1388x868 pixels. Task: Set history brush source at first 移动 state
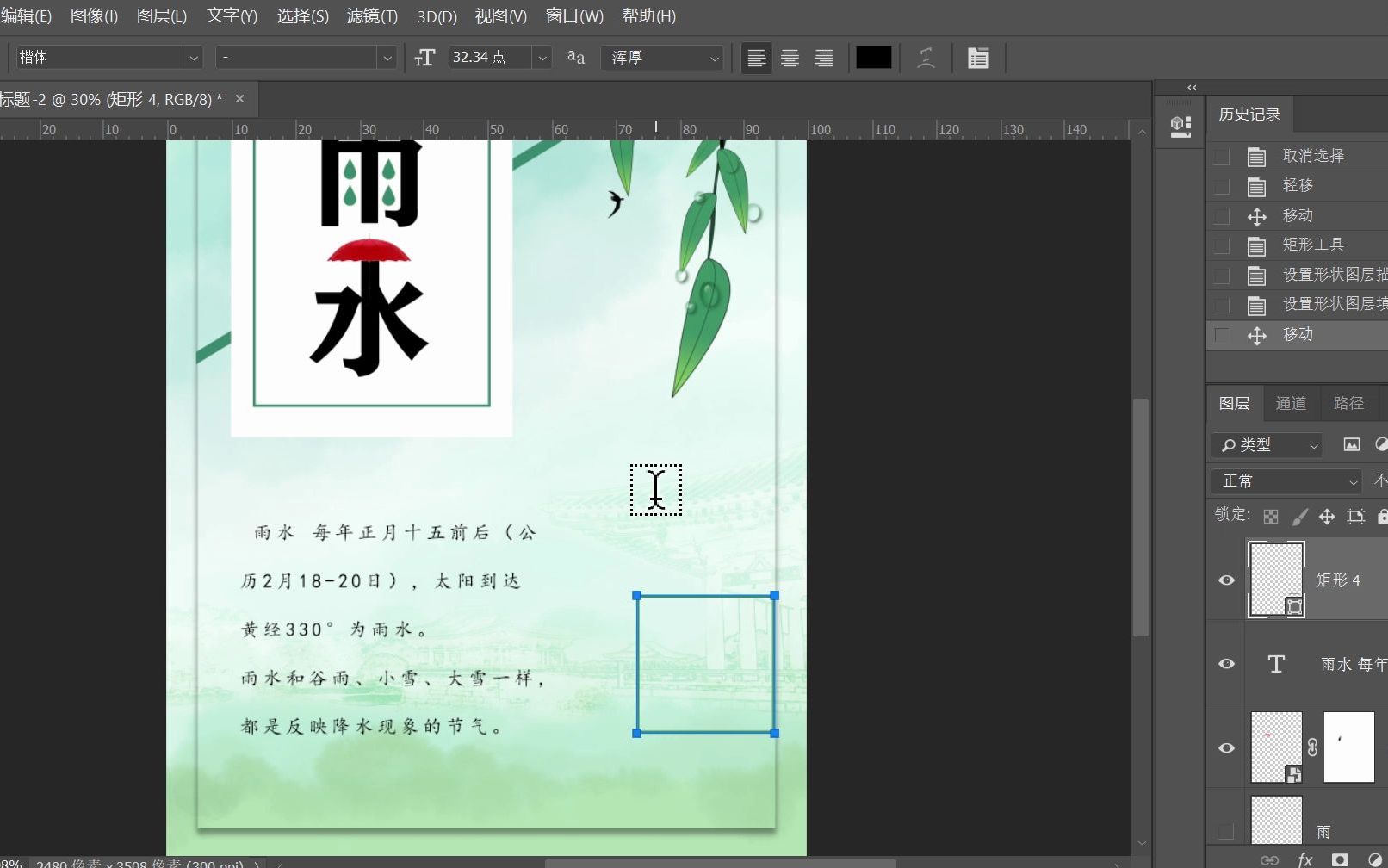pyautogui.click(x=1221, y=215)
